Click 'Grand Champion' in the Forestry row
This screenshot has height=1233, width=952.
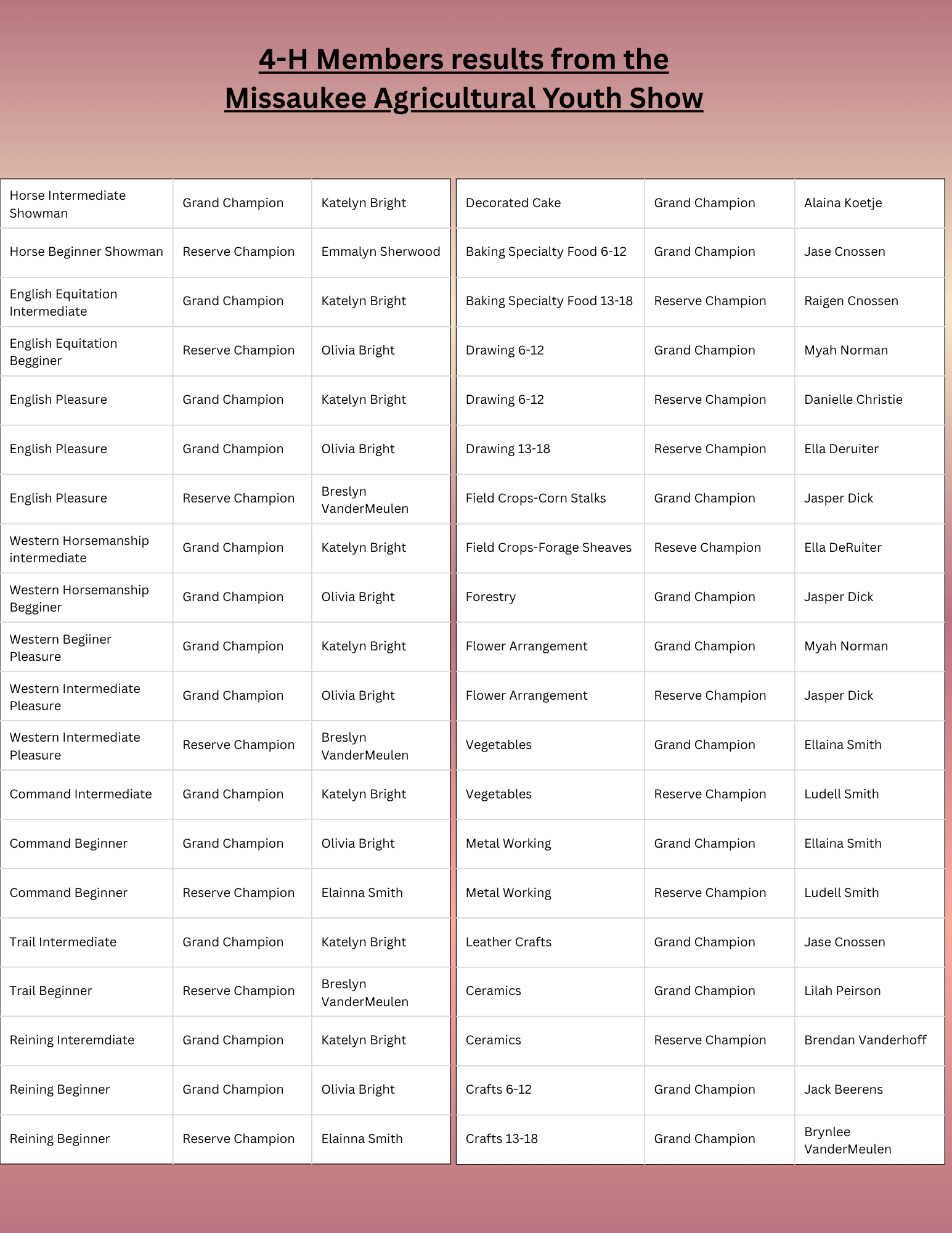(704, 597)
